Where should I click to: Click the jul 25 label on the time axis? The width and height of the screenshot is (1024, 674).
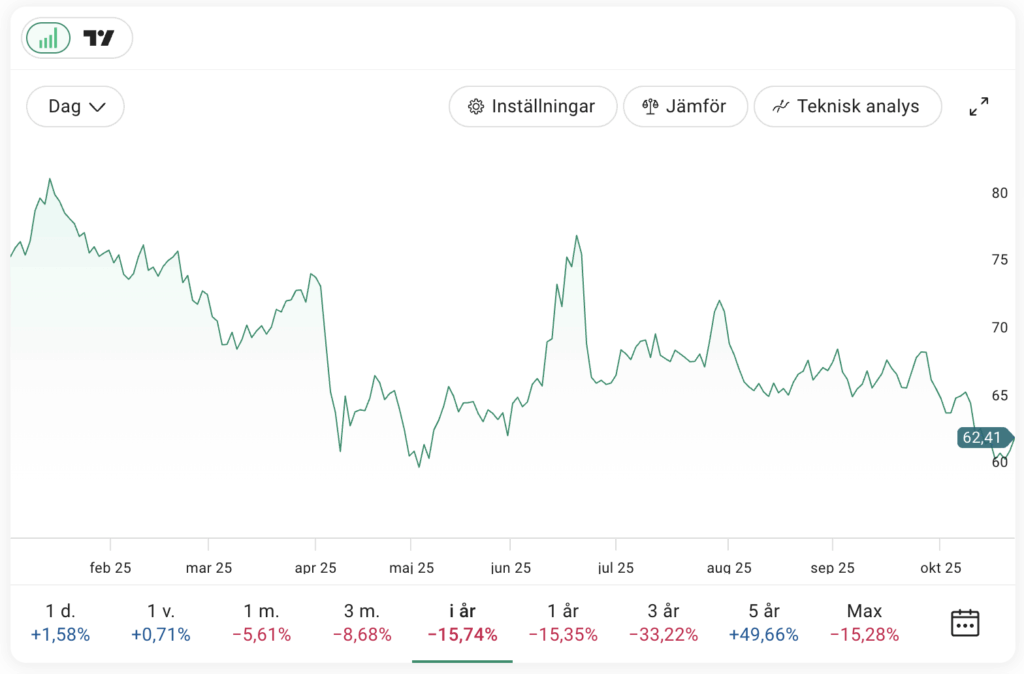pos(616,568)
